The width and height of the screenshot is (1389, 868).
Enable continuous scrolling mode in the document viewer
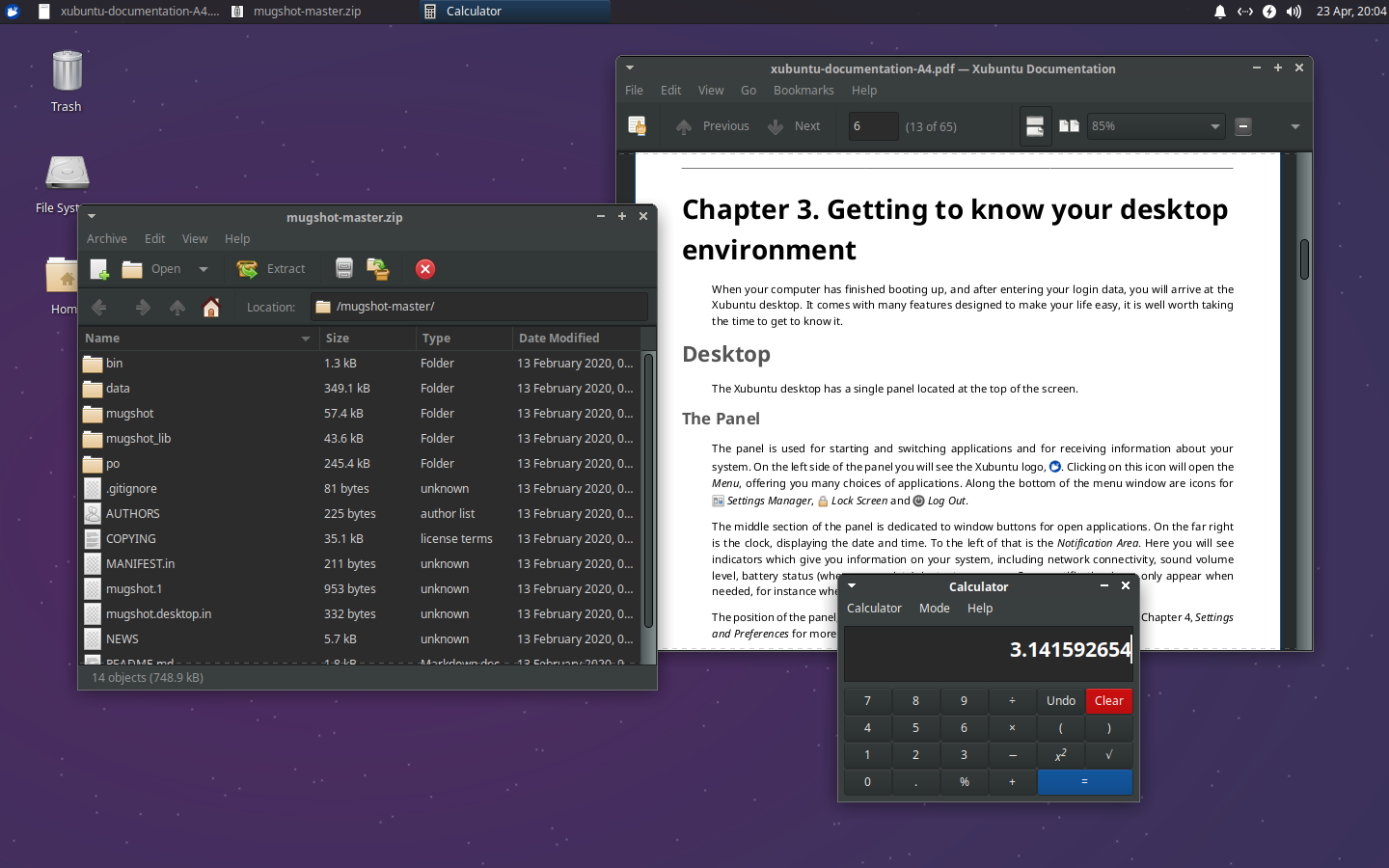(1035, 126)
